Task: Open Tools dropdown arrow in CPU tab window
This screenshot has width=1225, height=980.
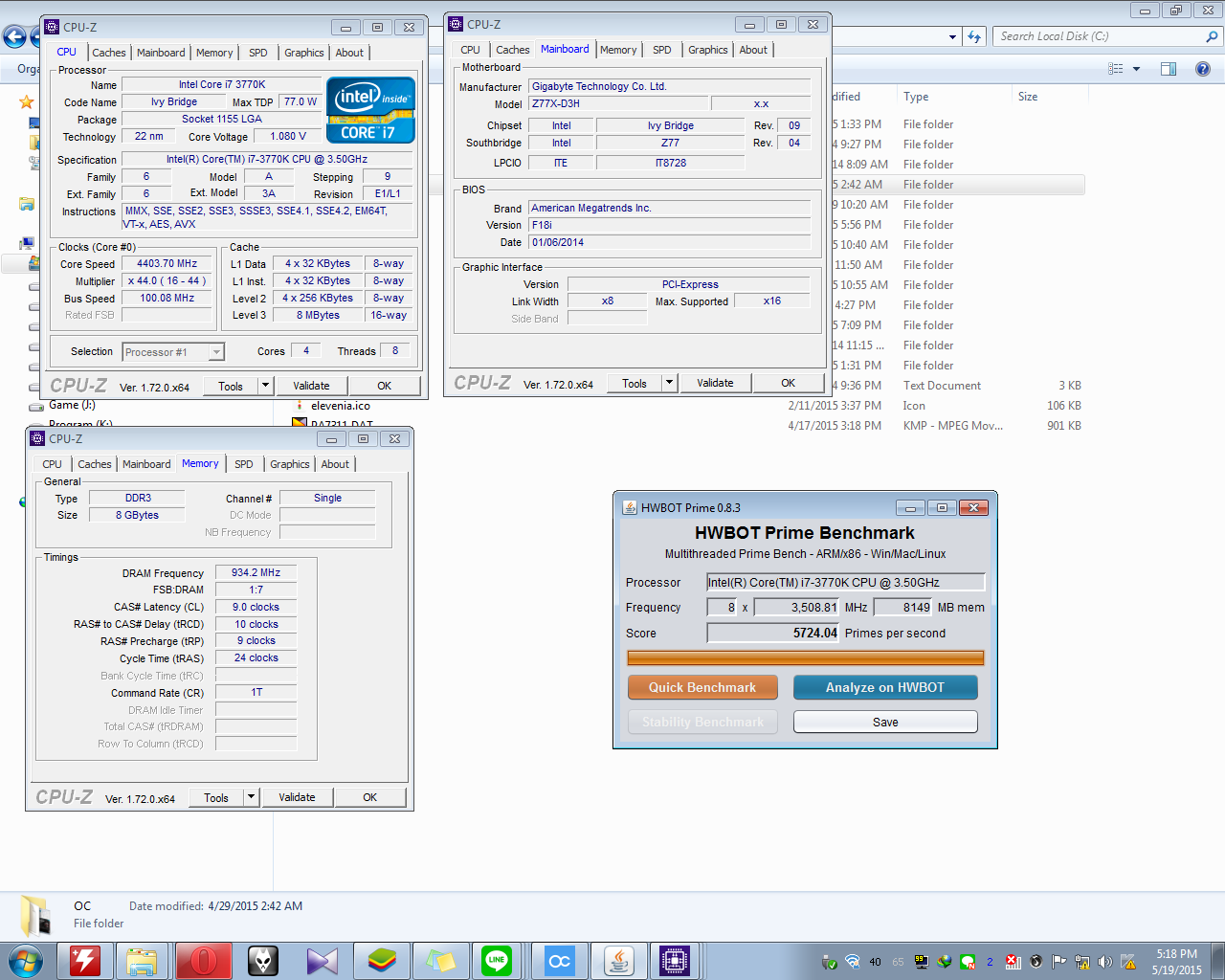Action: coord(265,386)
